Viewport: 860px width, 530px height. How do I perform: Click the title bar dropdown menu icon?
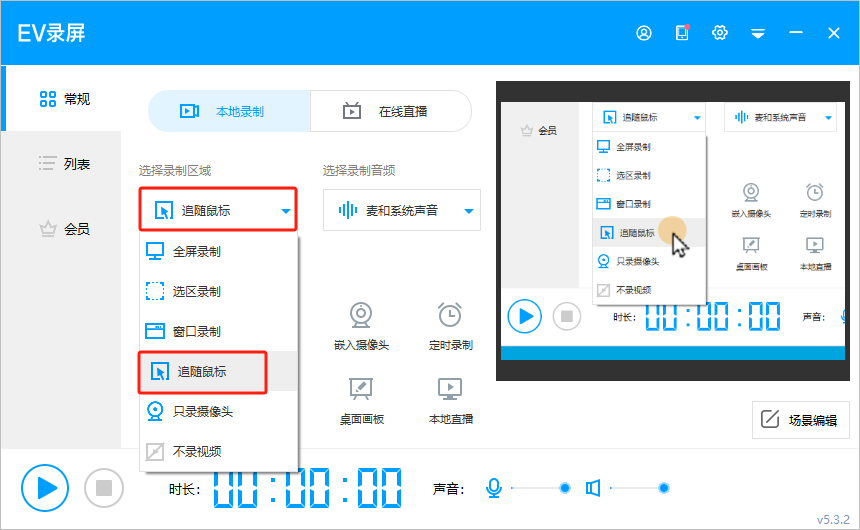(x=758, y=34)
